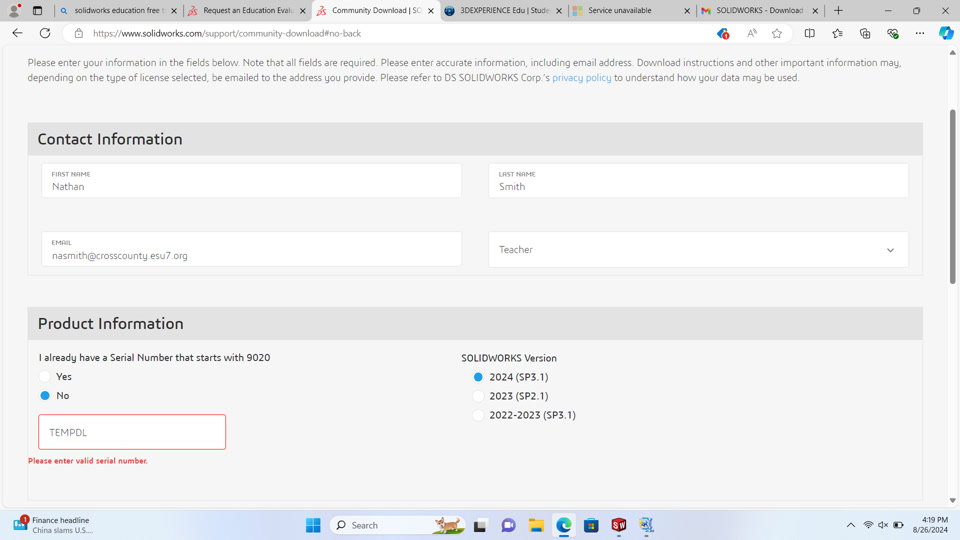Close the Request an Education Evaluation tab
The image size is (960, 540).
pos(302,10)
